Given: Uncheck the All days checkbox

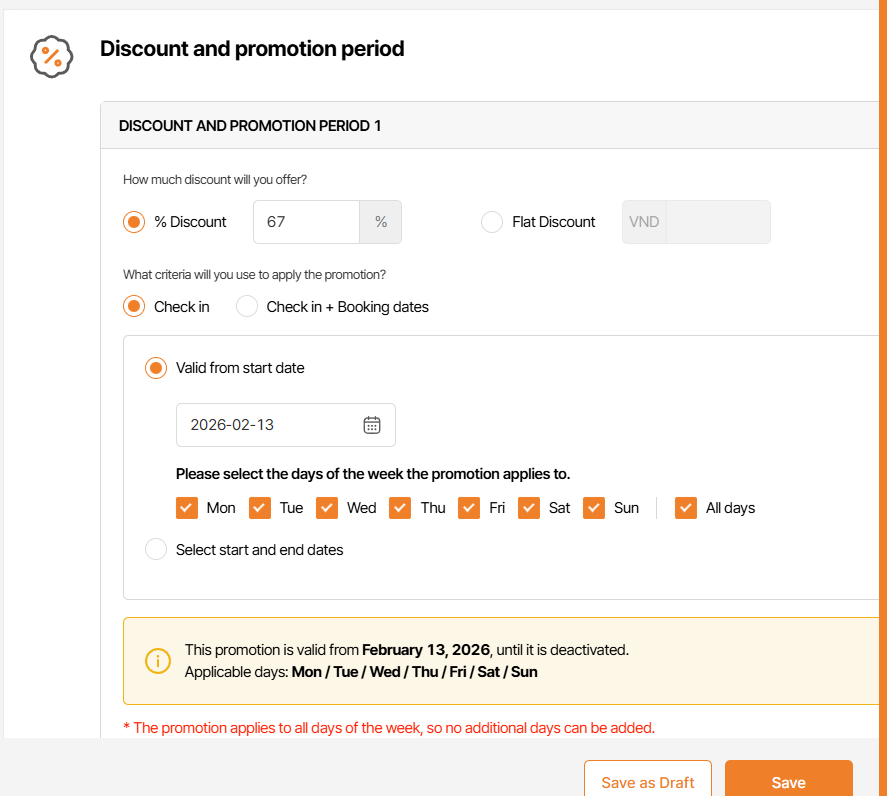Looking at the screenshot, I should 686,508.
